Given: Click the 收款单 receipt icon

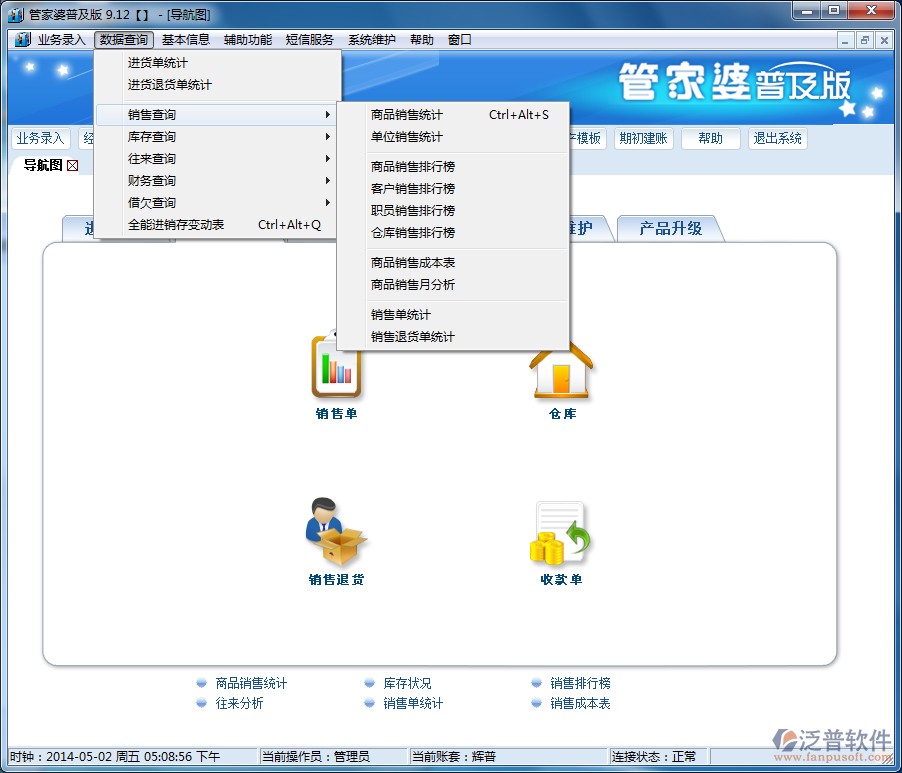Looking at the screenshot, I should tap(561, 533).
